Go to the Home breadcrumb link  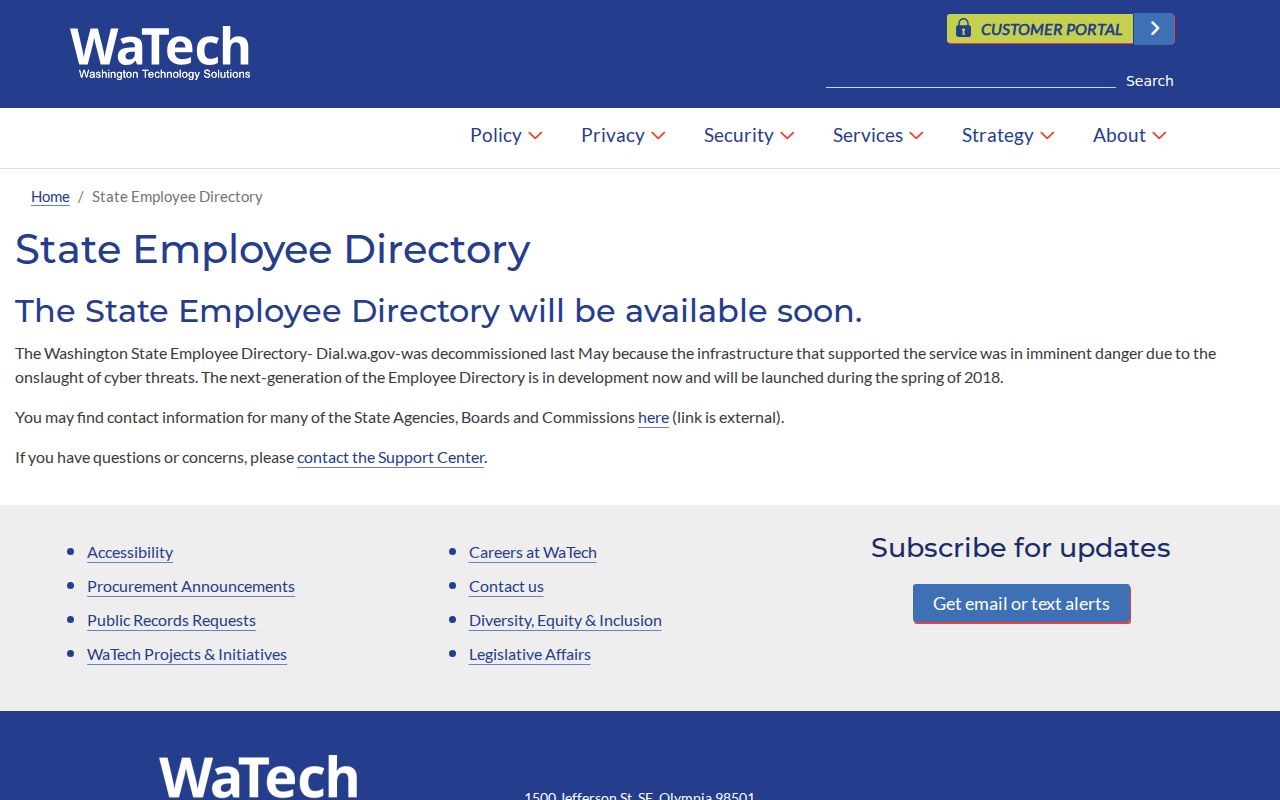pyautogui.click(x=50, y=197)
